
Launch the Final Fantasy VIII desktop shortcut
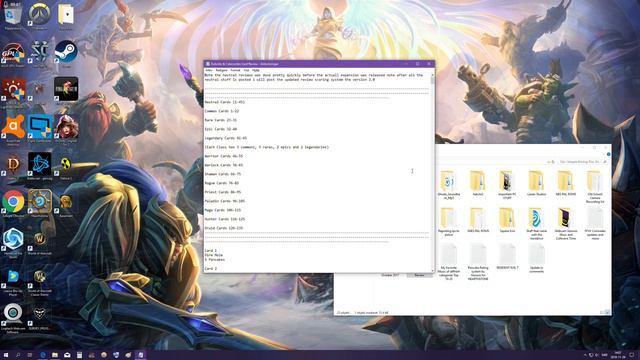click(66, 90)
